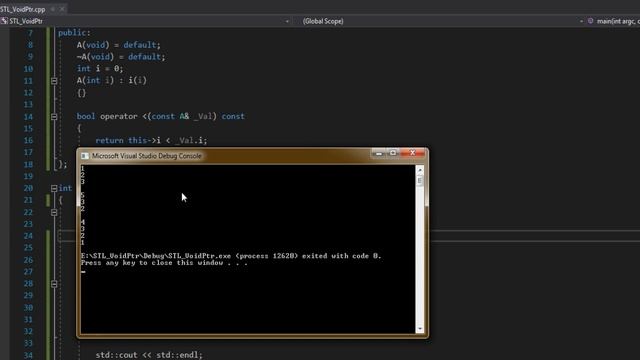
Task: Place cursor on 'A(void) = default;' line
Action: coord(119,45)
